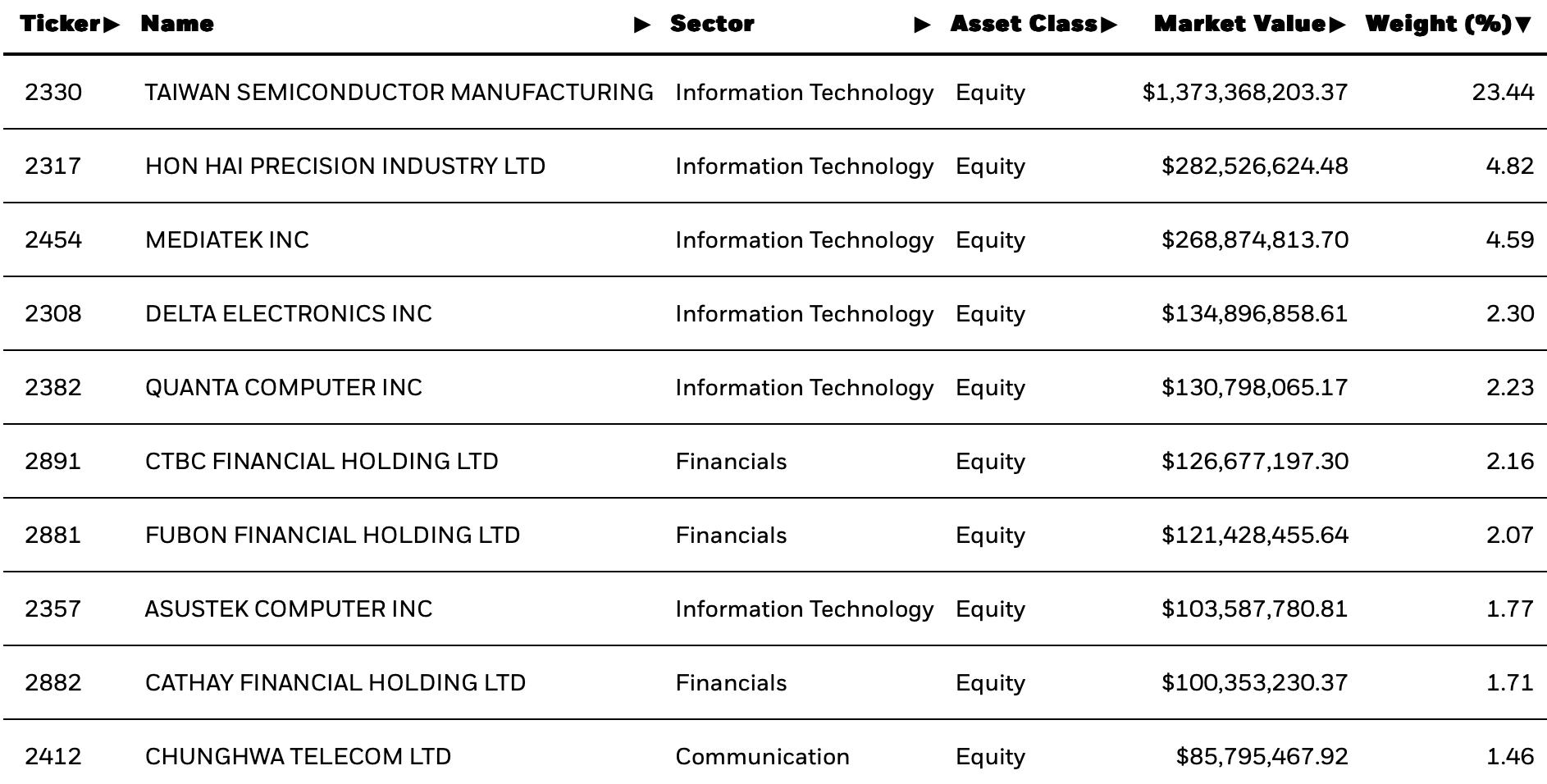Select ticker 2308 for Delta Electronics
Screen dimensions: 1547x784
[53, 313]
